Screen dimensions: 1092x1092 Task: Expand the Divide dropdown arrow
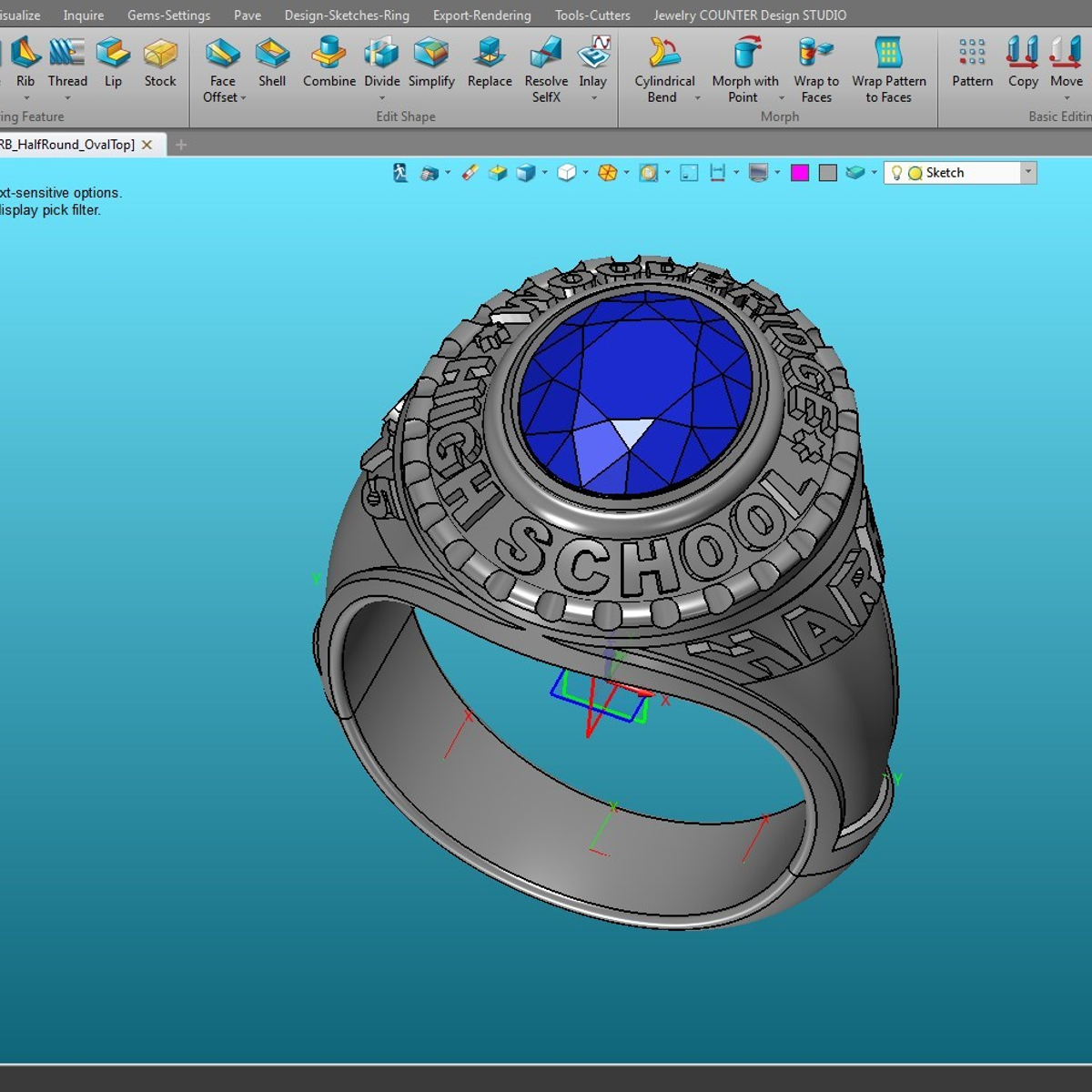point(382,98)
